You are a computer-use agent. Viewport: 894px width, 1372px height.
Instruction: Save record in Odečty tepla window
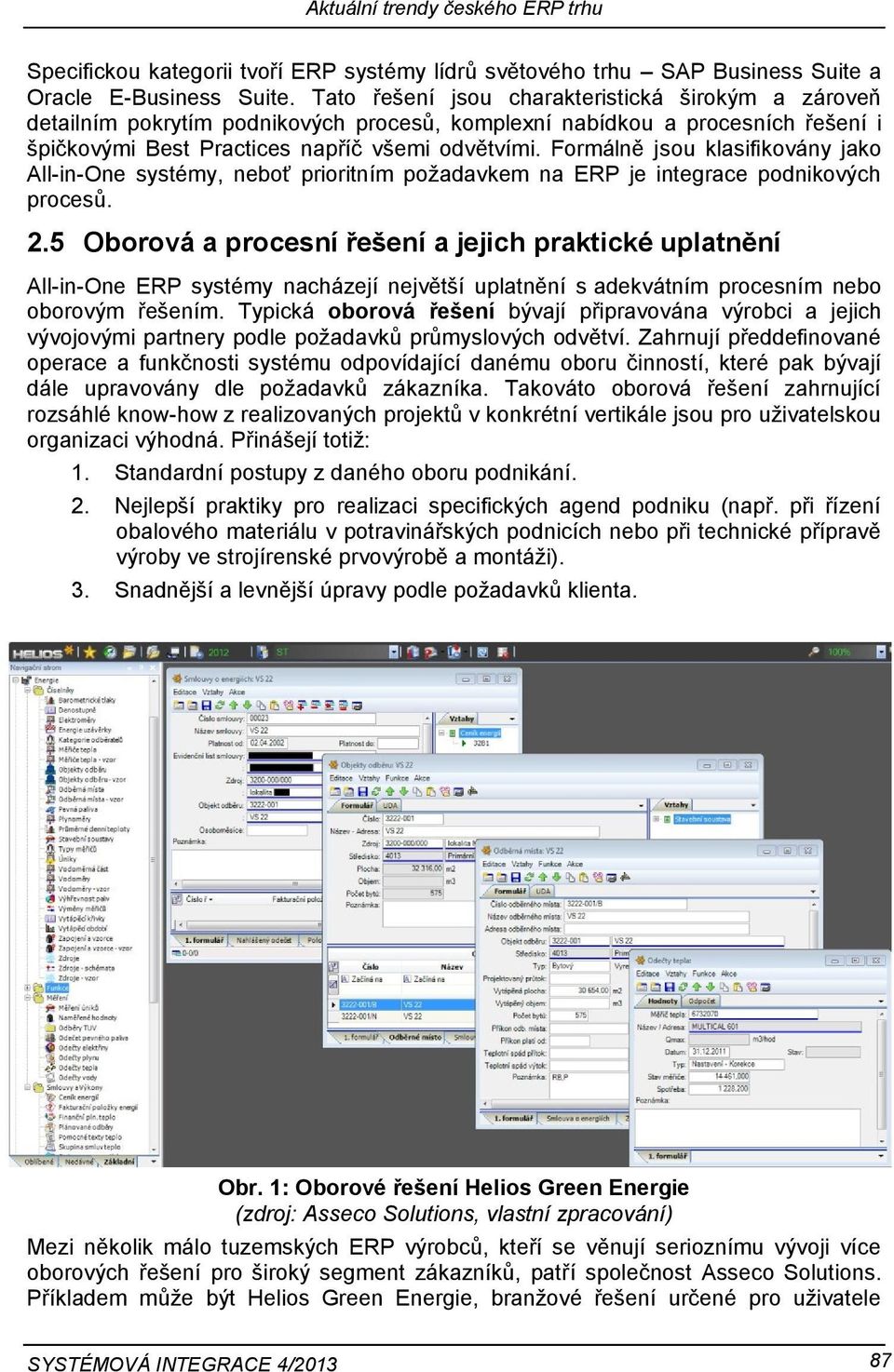(669, 987)
